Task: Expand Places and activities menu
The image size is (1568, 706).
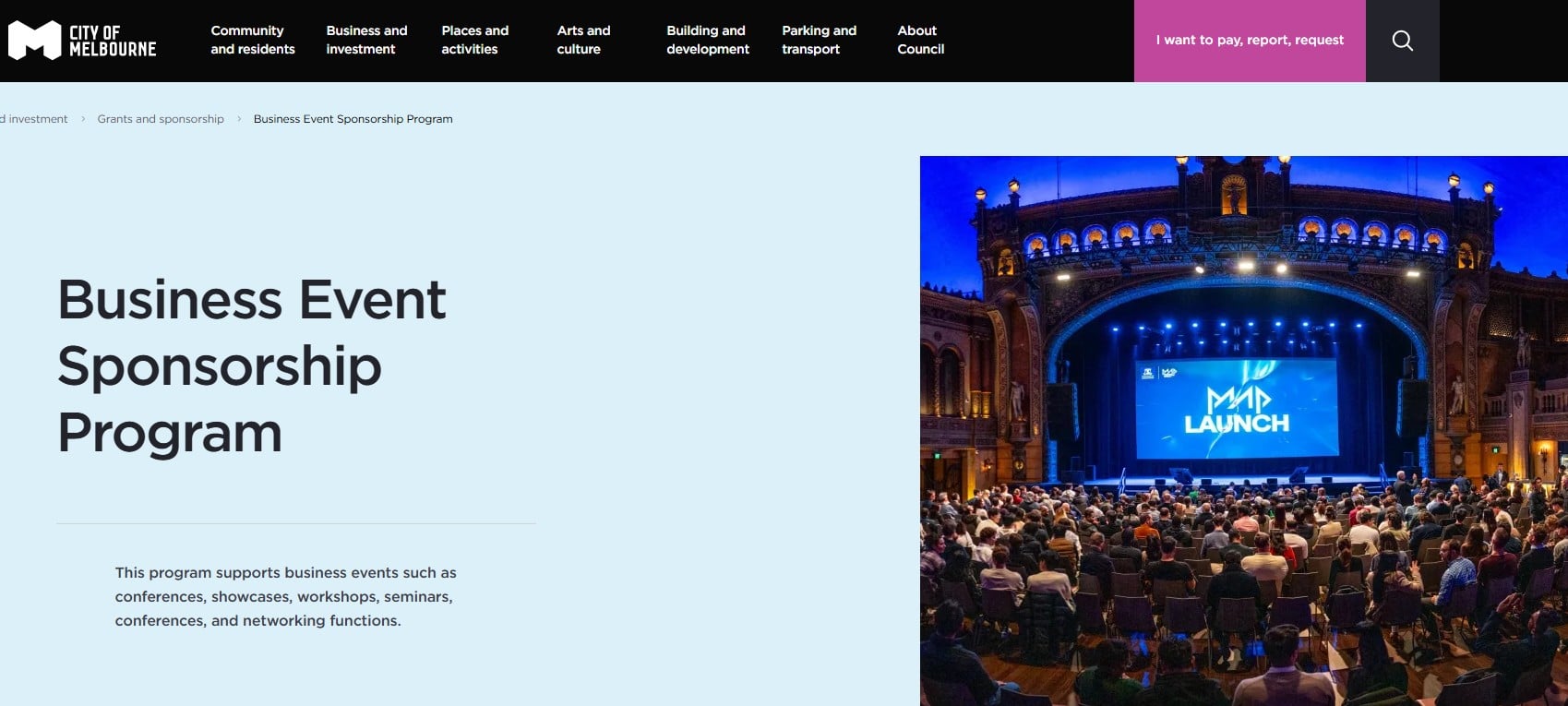Action: [x=474, y=40]
